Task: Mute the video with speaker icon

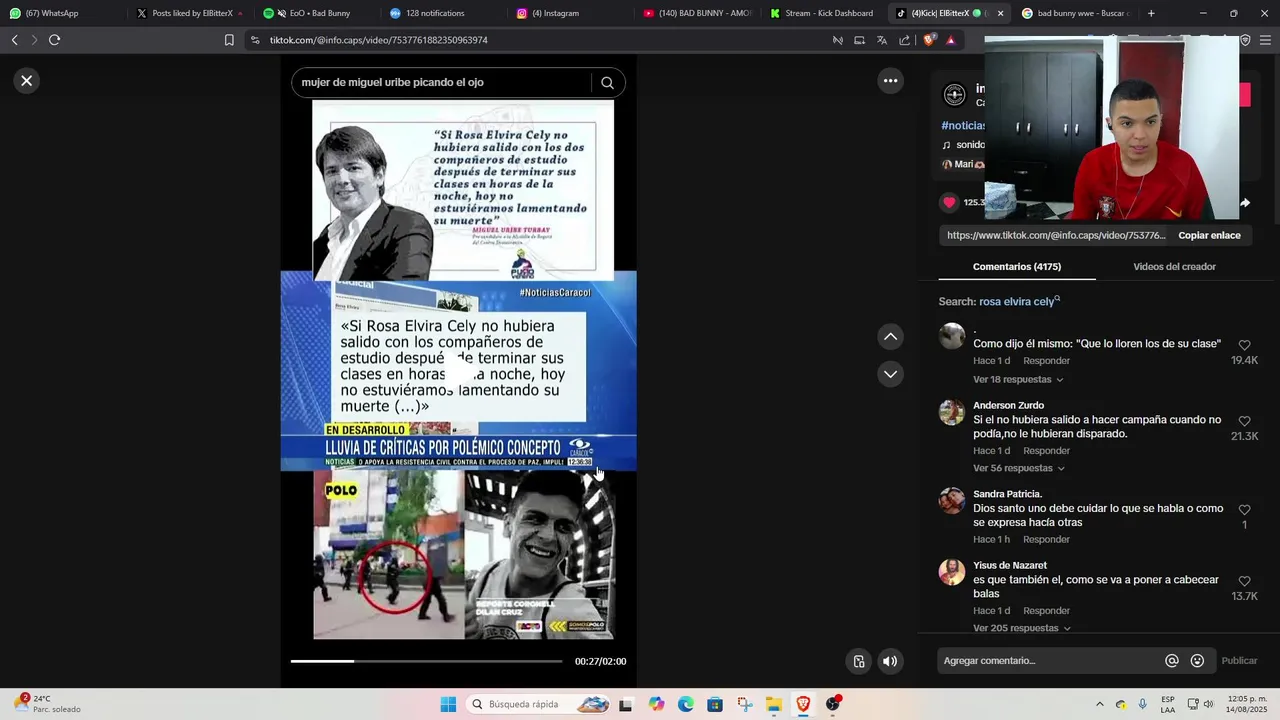Action: (x=890, y=661)
